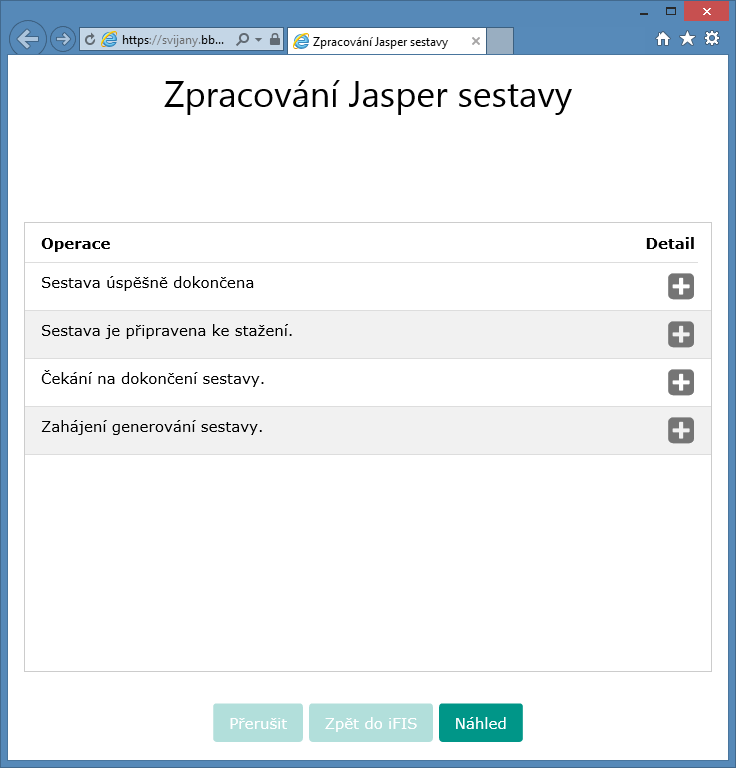This screenshot has height=768, width=736.
Task: Go back with browser back arrow
Action: point(28,39)
